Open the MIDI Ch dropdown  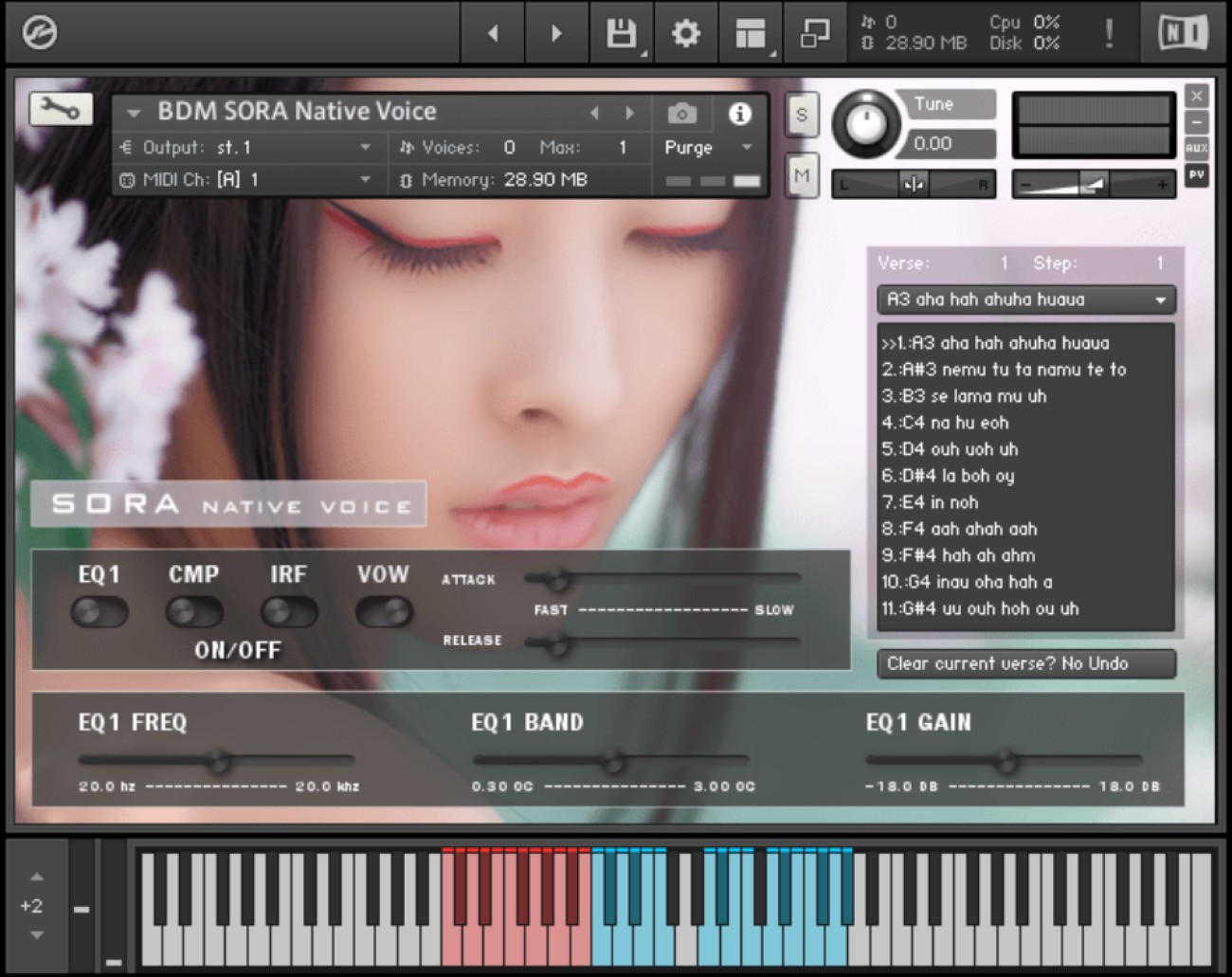249,179
